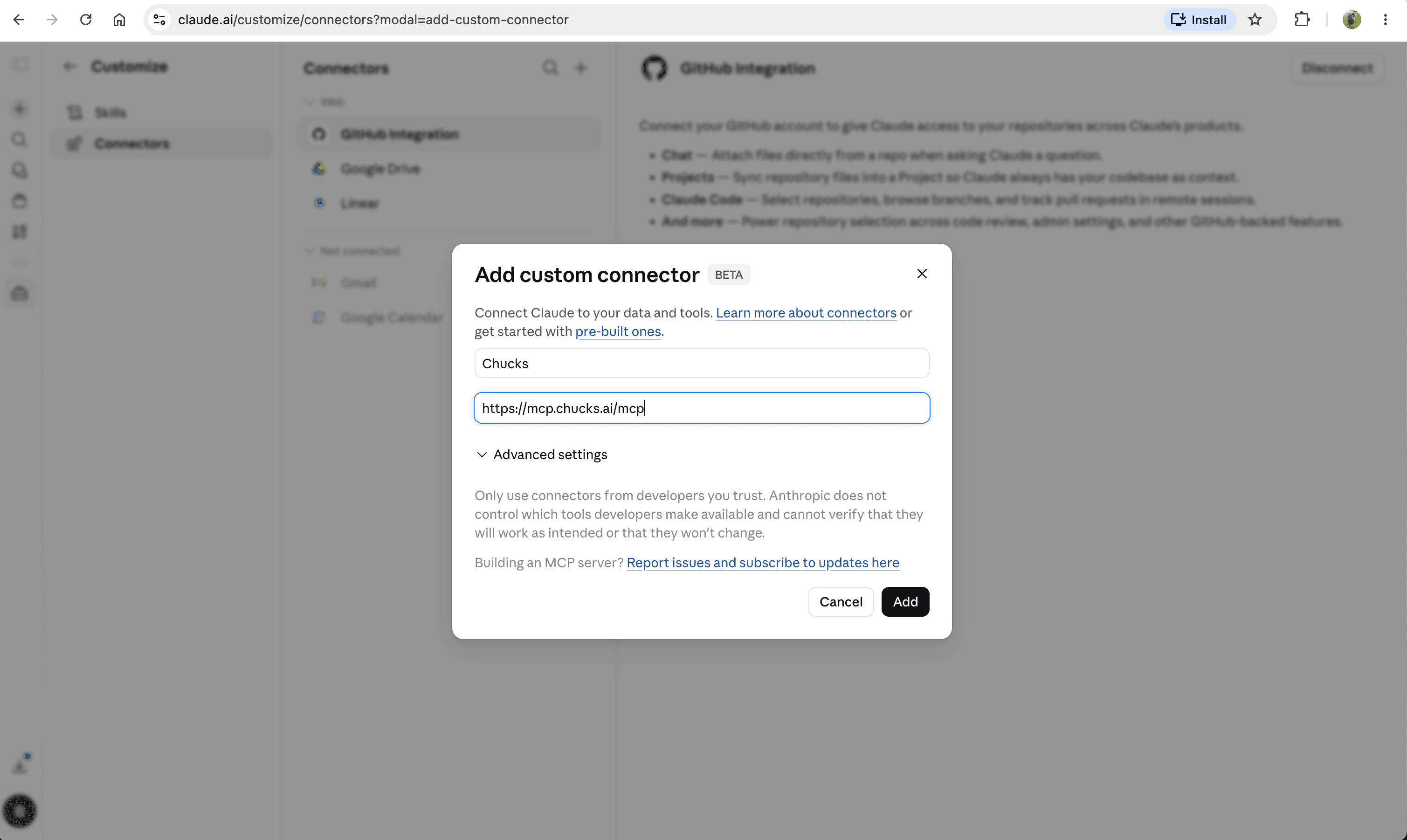1407x840 pixels.
Task: Open artifacts icon in left rail
Action: [20, 232]
